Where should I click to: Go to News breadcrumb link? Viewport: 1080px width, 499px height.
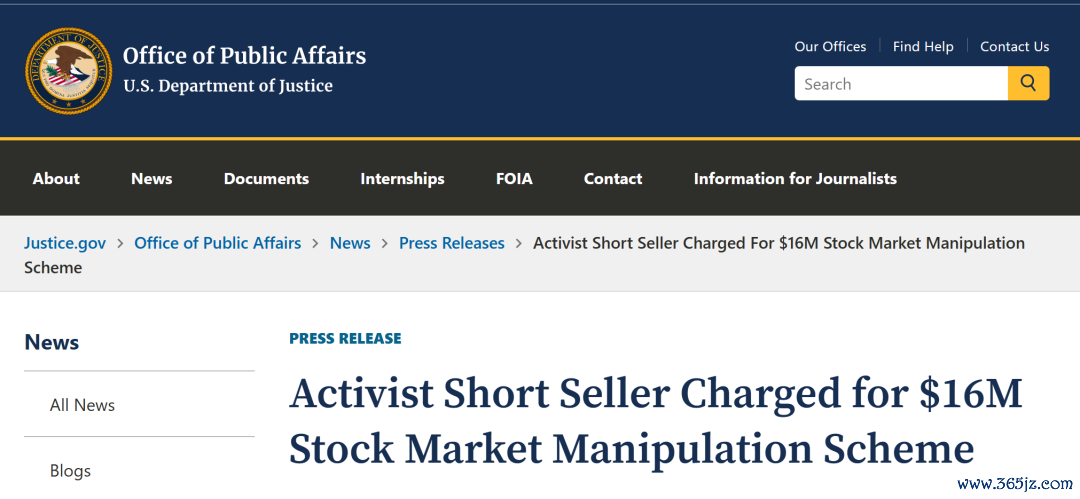point(350,243)
